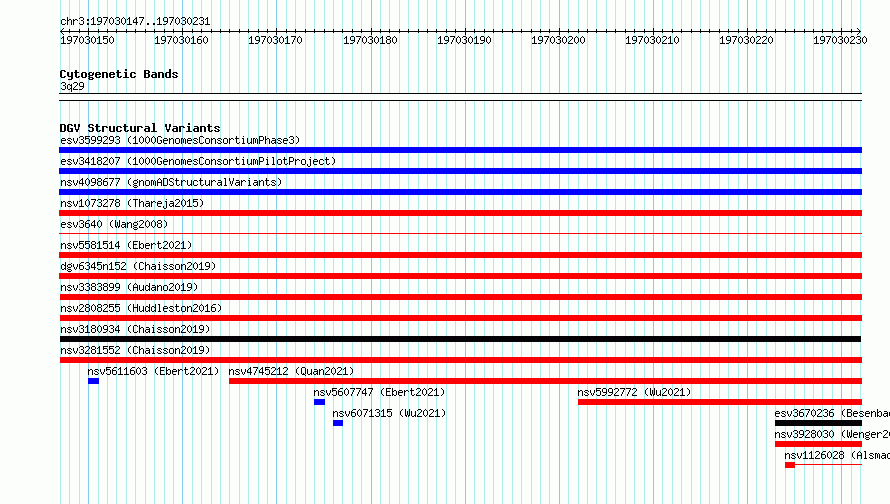Open the nsv3383899 (Audano2019) label
The width and height of the screenshot is (890, 504).
[129, 287]
